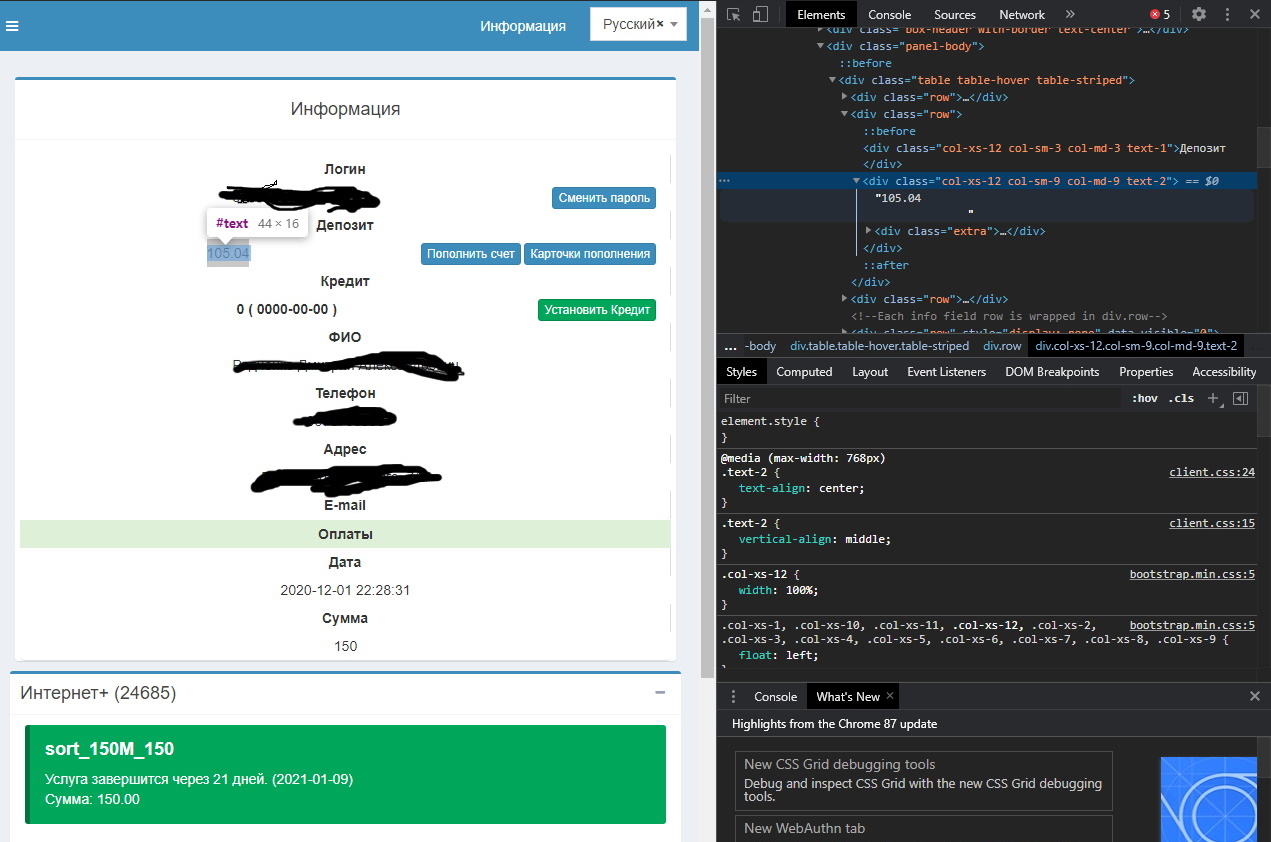1271x842 pixels.
Task: Open the New WebAuthn tab card
Action: point(923,829)
